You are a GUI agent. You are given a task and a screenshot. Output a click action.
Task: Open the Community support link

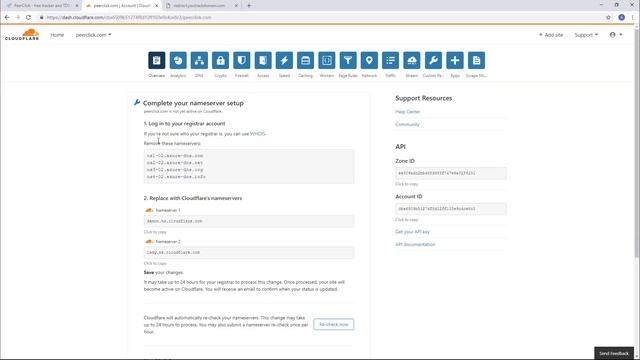click(407, 124)
